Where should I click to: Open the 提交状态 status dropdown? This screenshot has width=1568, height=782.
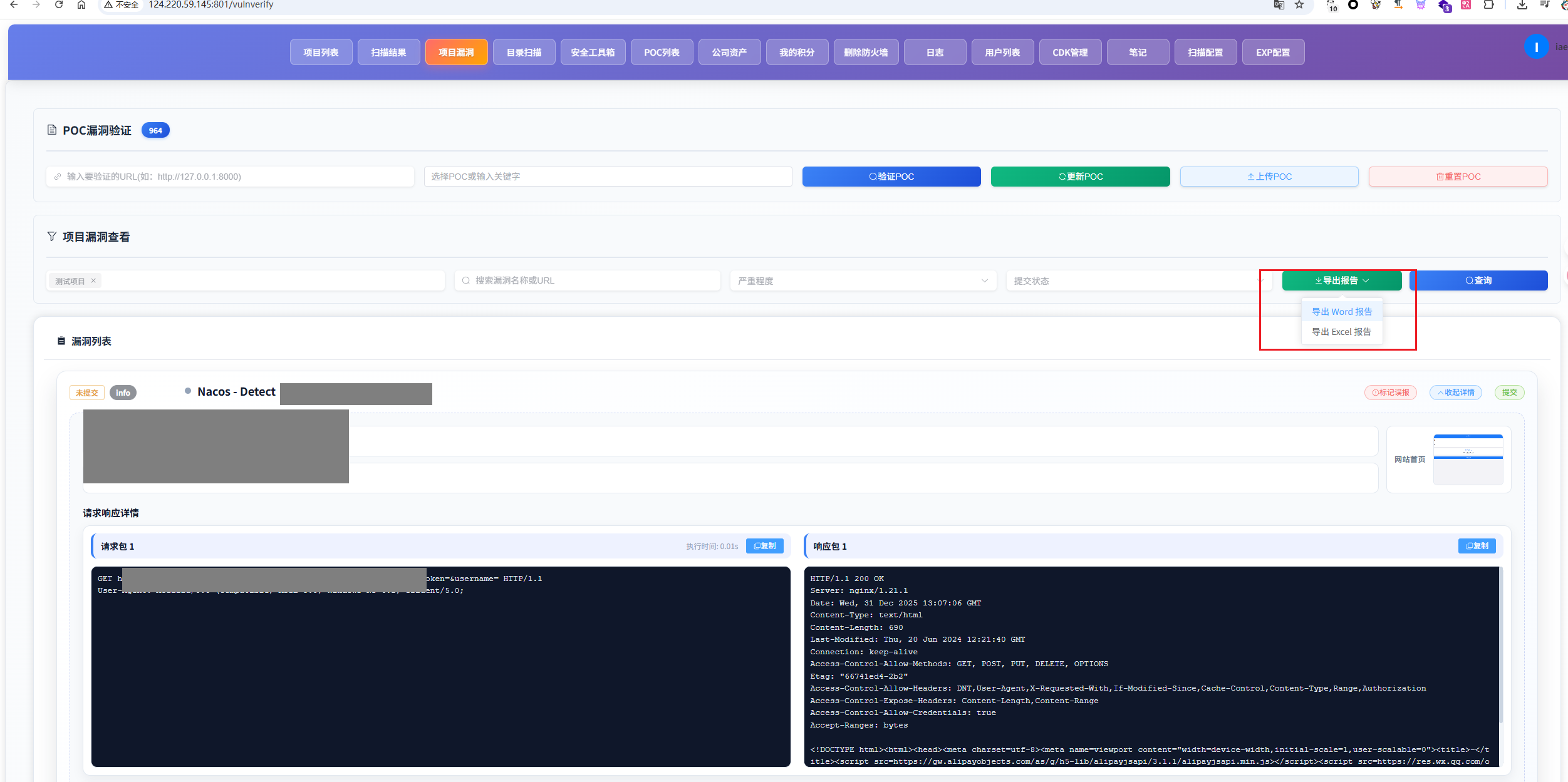tap(1139, 280)
